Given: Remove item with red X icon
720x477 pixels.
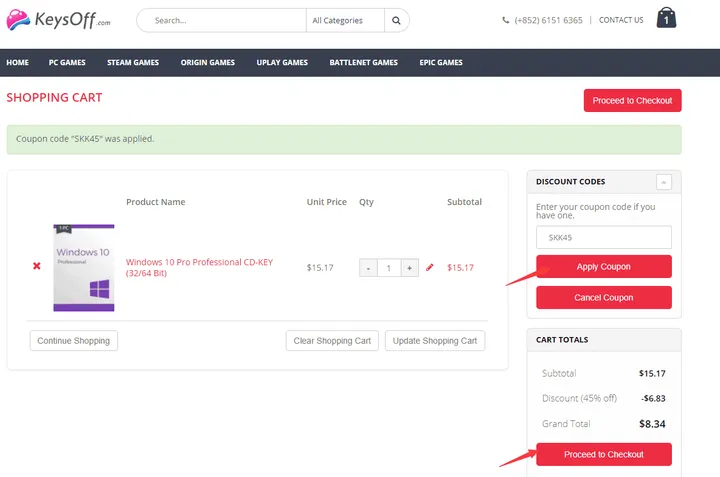Looking at the screenshot, I should tap(37, 266).
